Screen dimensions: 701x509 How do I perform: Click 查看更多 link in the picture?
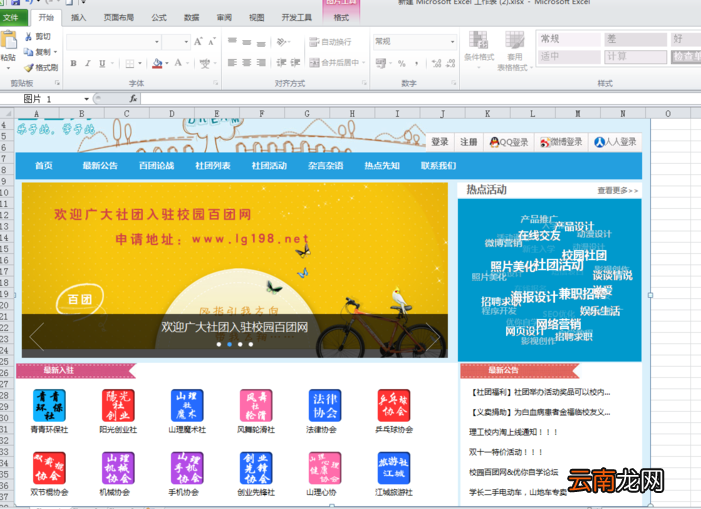click(617, 190)
